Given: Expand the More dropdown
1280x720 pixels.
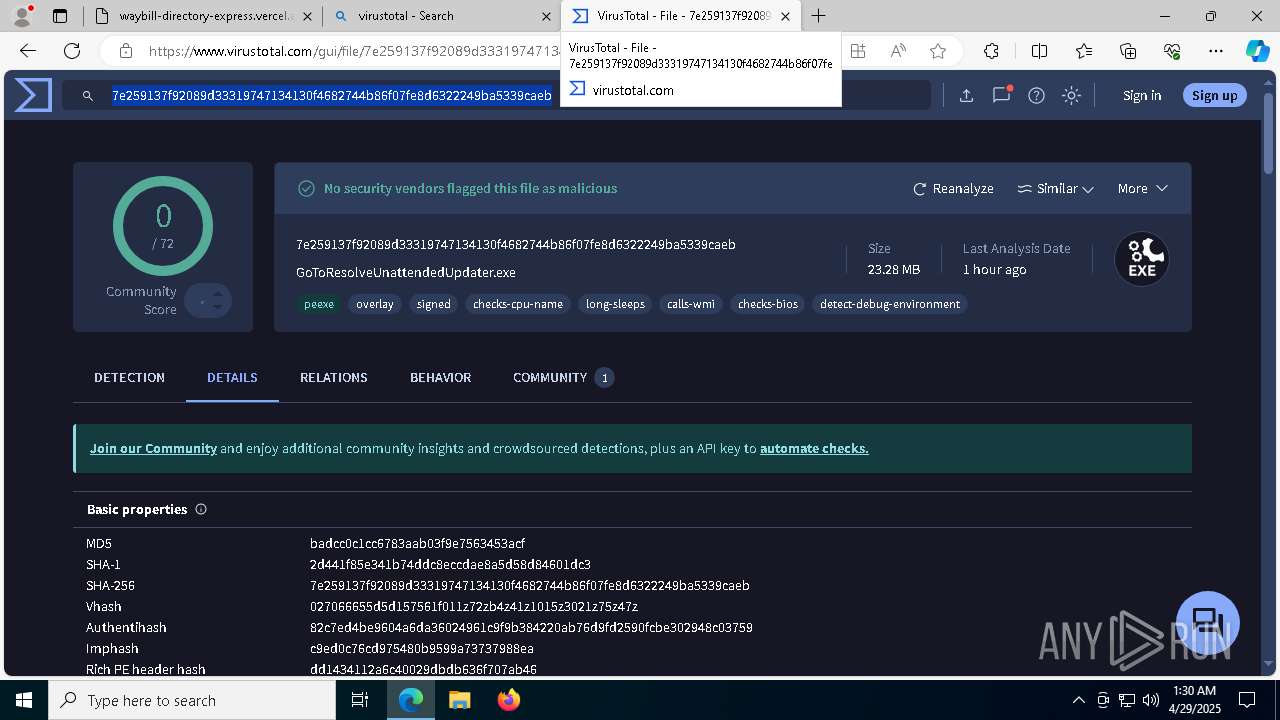Looking at the screenshot, I should click(1143, 188).
